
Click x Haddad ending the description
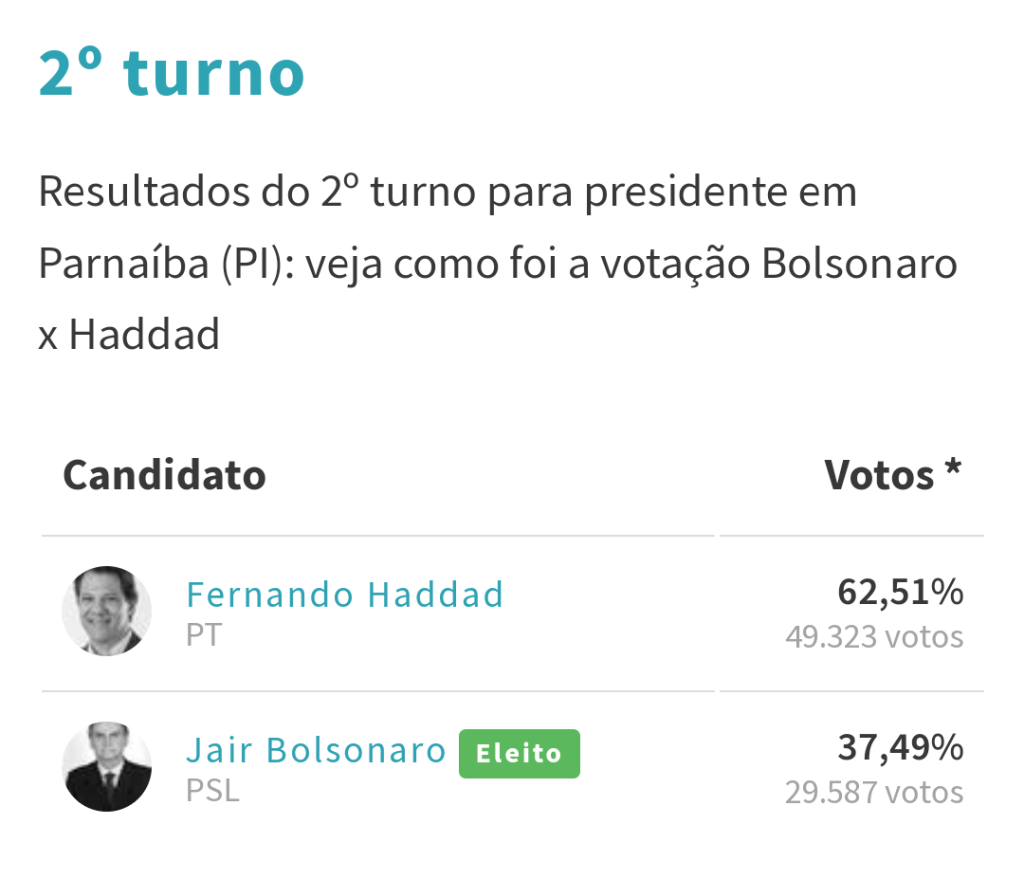click(x=129, y=334)
